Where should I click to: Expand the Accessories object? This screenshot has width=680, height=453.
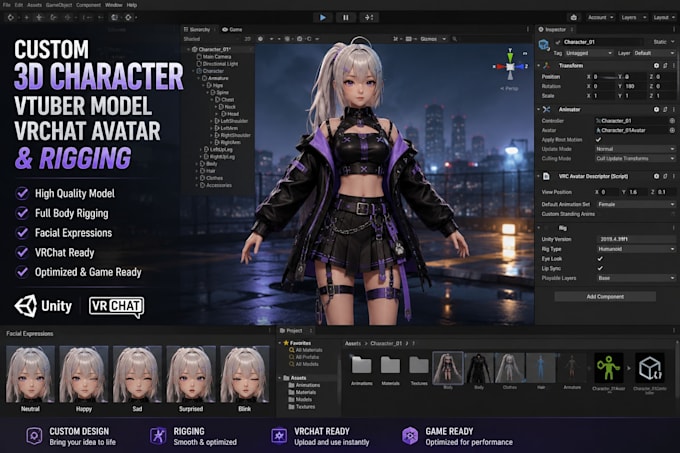pos(197,185)
